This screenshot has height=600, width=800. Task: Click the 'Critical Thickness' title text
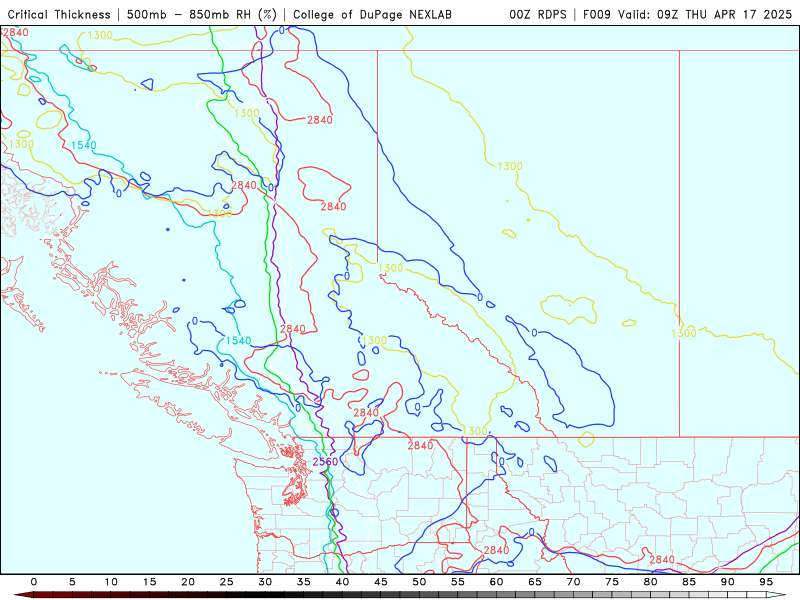[59, 15]
